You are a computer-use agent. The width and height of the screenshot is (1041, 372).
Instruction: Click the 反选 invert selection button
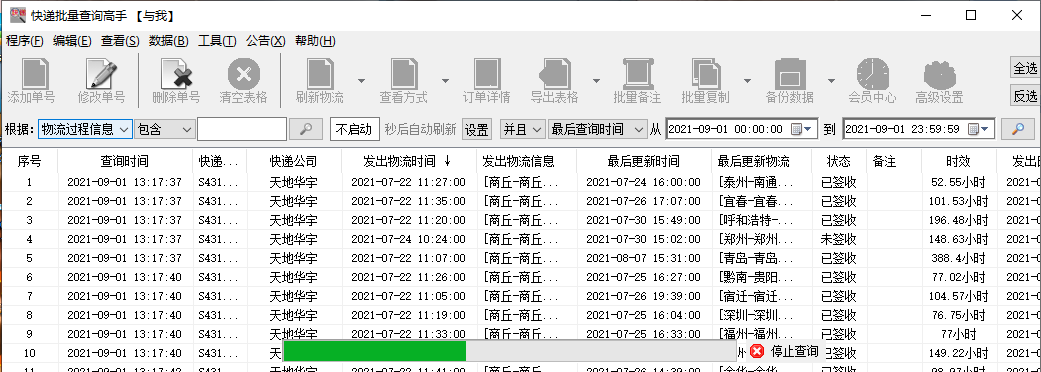1025,96
